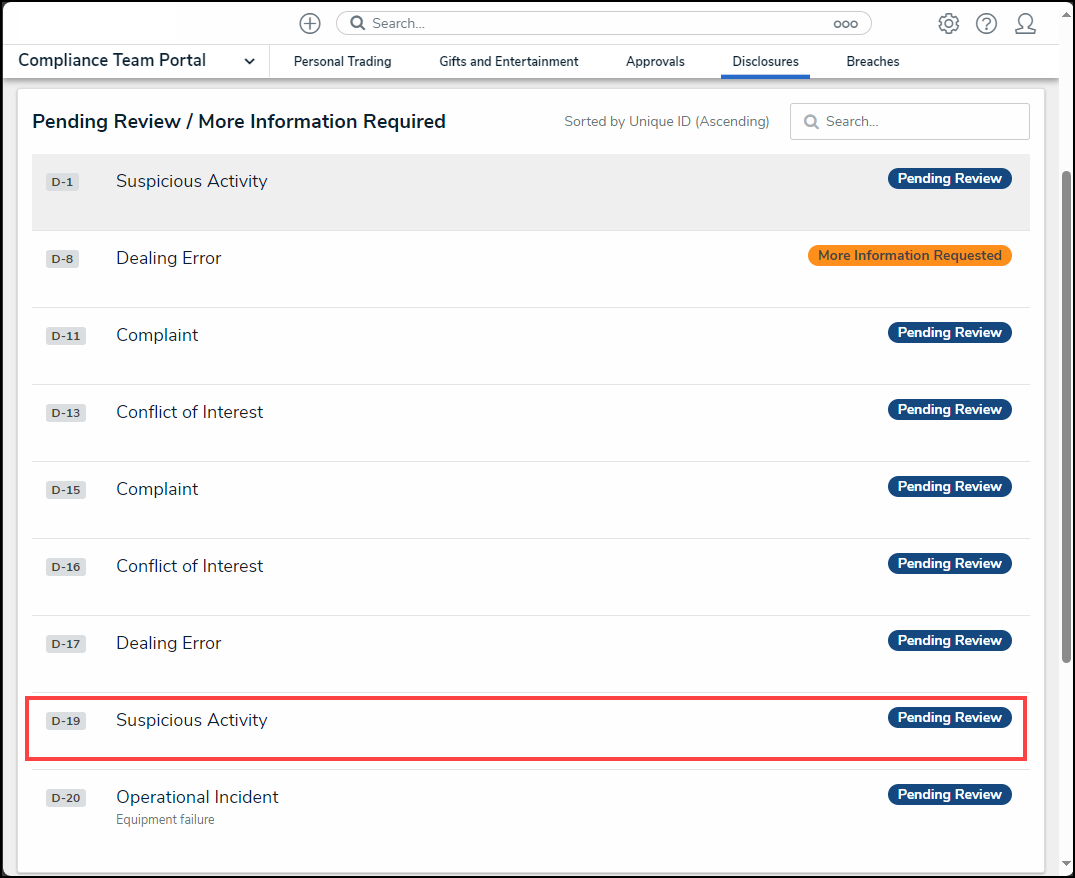Image resolution: width=1075 pixels, height=878 pixels.
Task: Click the D-8 ID badge
Action: tap(62, 259)
